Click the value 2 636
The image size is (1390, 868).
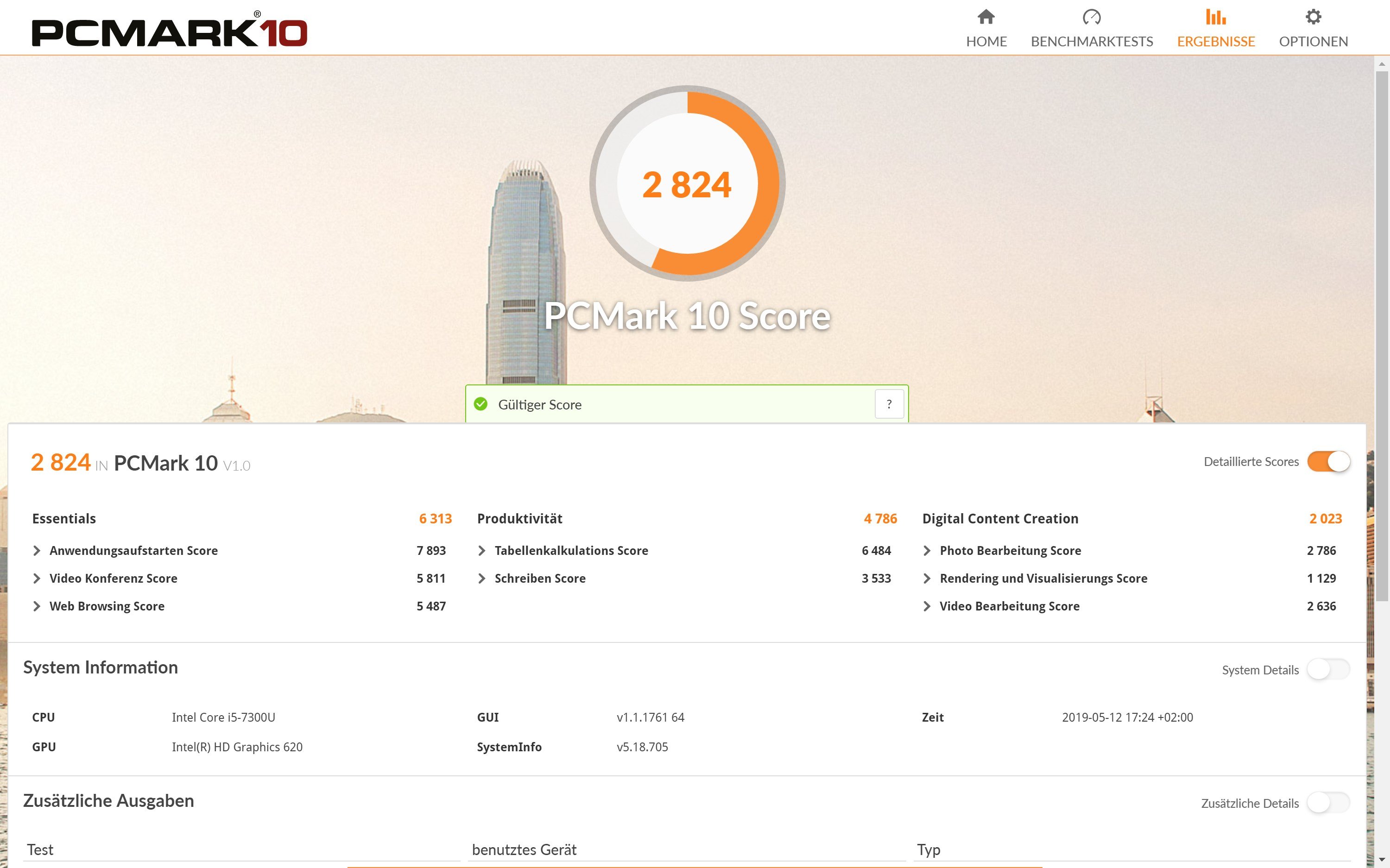1321,606
